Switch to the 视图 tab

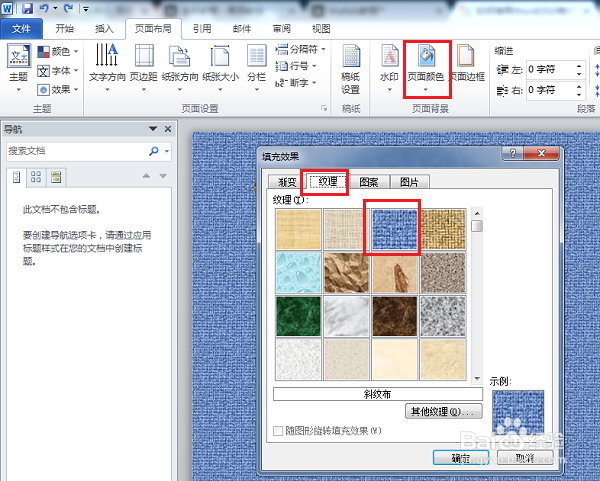point(321,28)
